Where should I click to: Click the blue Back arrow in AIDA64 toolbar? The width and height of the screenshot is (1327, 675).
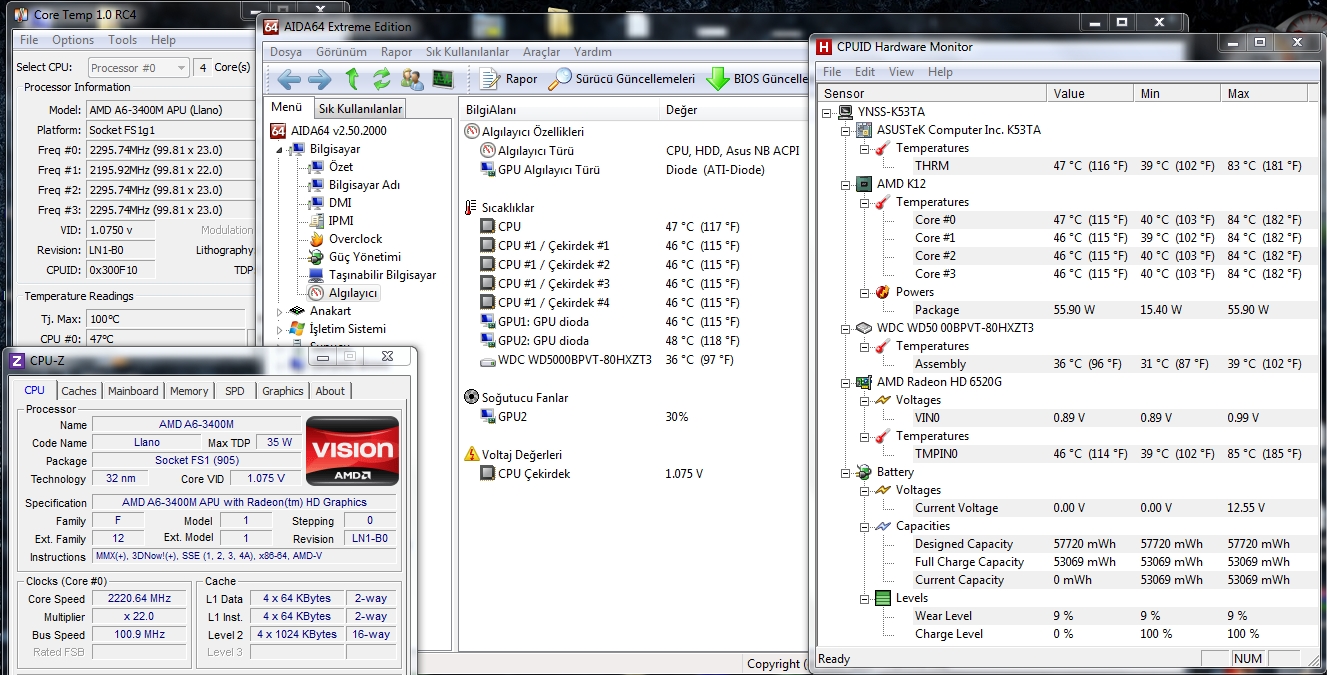coord(289,79)
